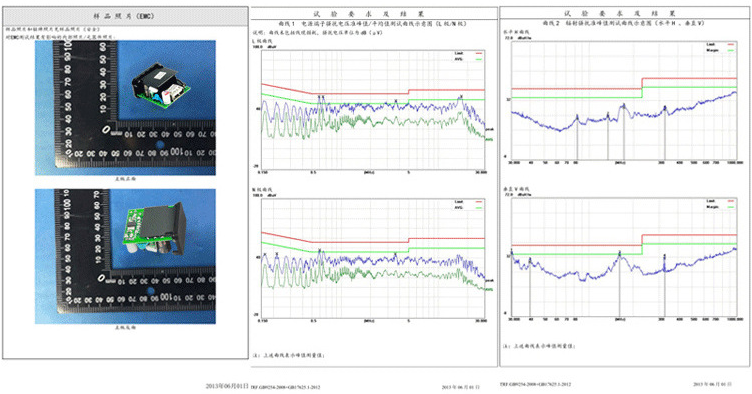Click the 2013年06月01日 date below left page
The width and height of the screenshot is (752, 394).
point(227,386)
